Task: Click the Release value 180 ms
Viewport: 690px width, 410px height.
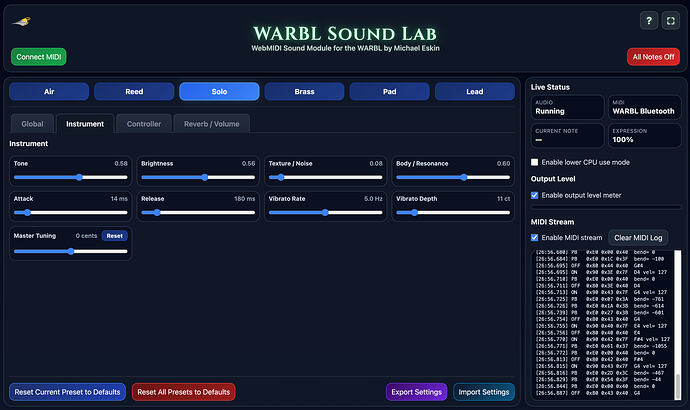Action: click(x=245, y=199)
